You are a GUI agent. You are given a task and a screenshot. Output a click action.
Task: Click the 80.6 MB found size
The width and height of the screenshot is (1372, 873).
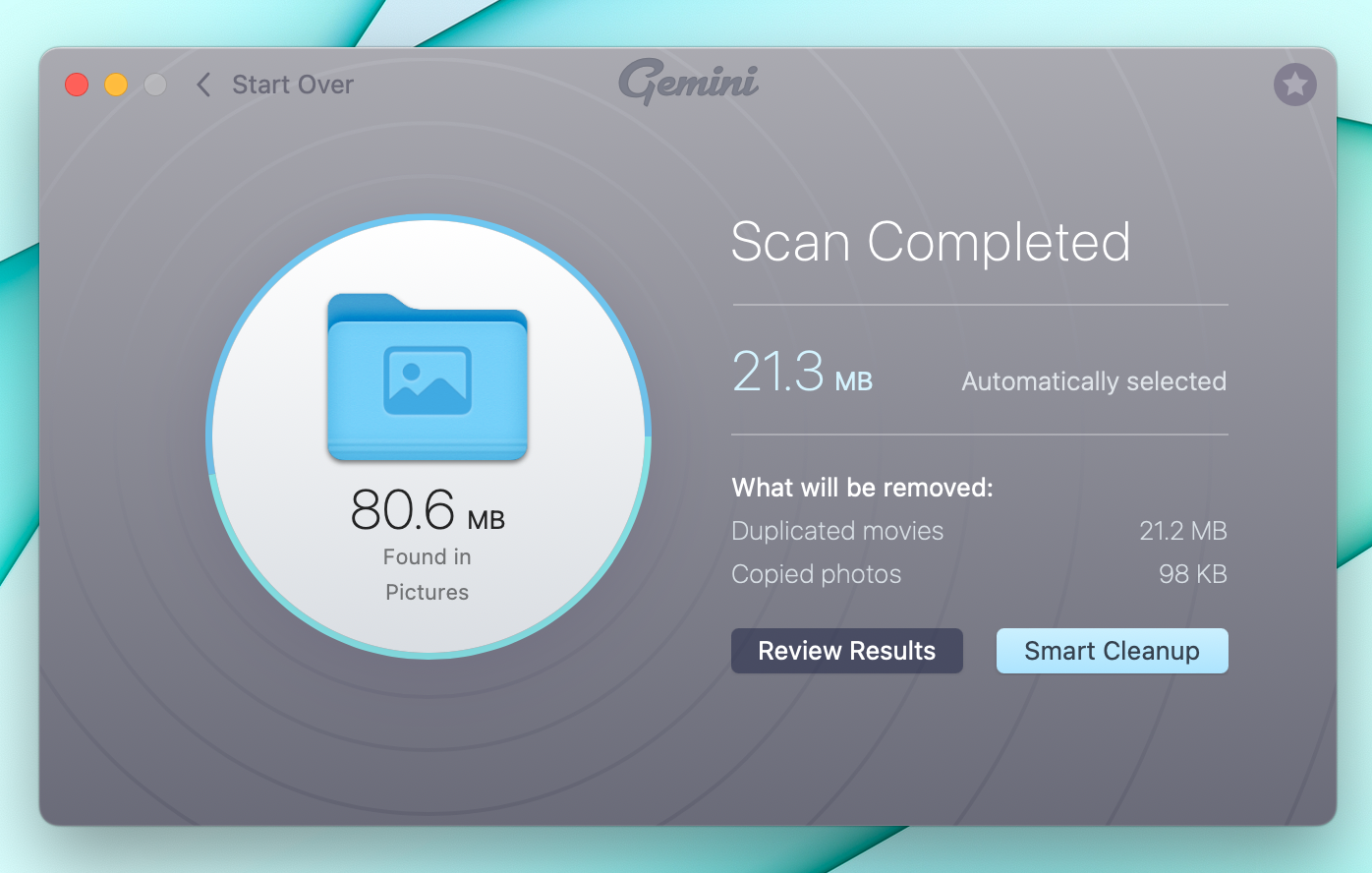click(x=428, y=510)
